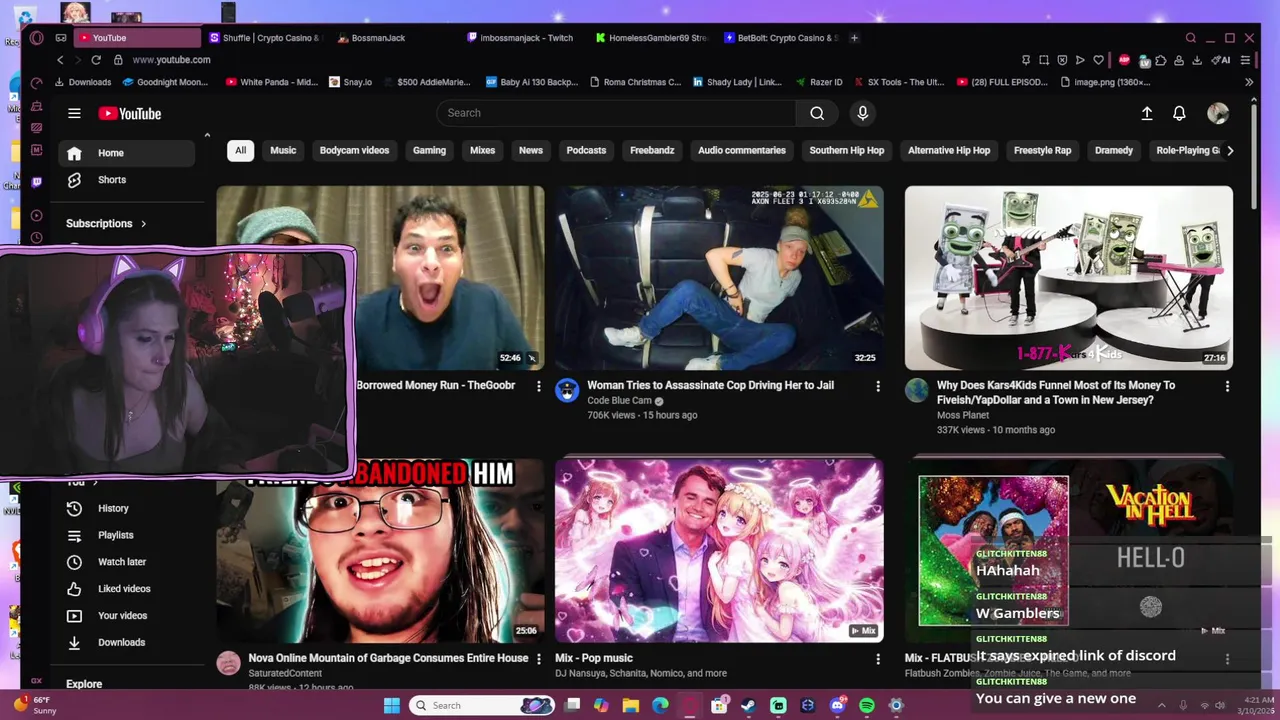Open the Snay.io bookmark
The width and height of the screenshot is (1280, 720).
[x=351, y=82]
